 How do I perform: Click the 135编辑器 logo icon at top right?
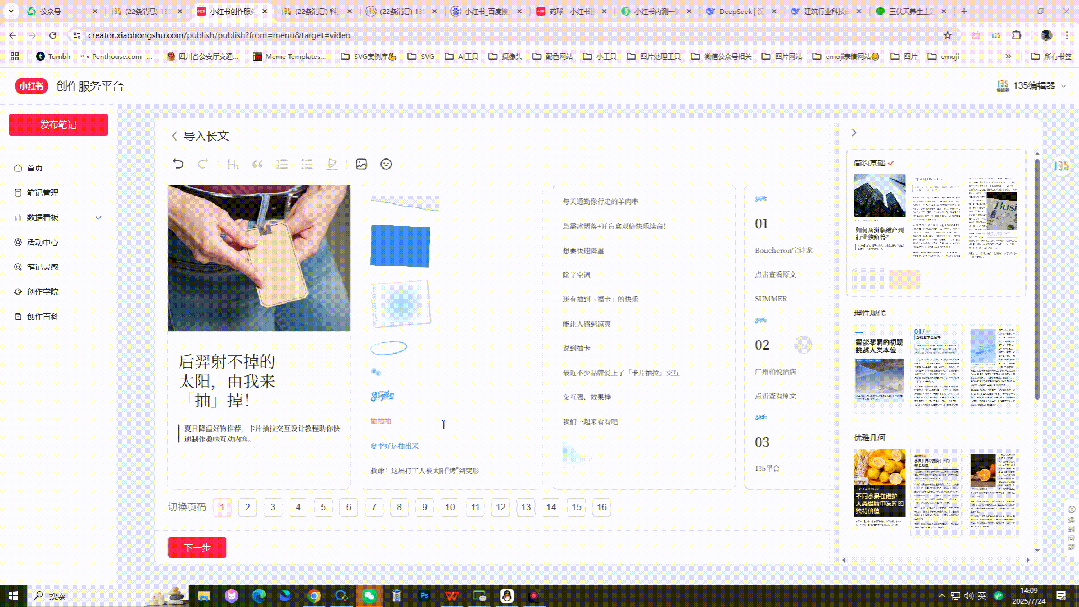click(1003, 86)
